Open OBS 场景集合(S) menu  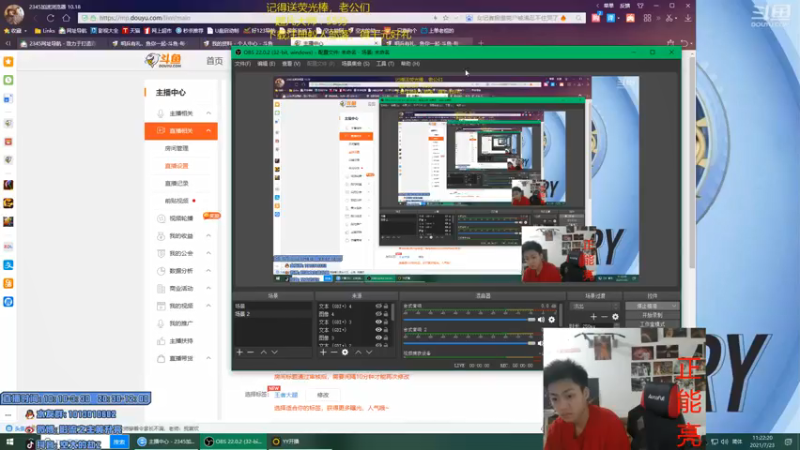pyautogui.click(x=355, y=64)
